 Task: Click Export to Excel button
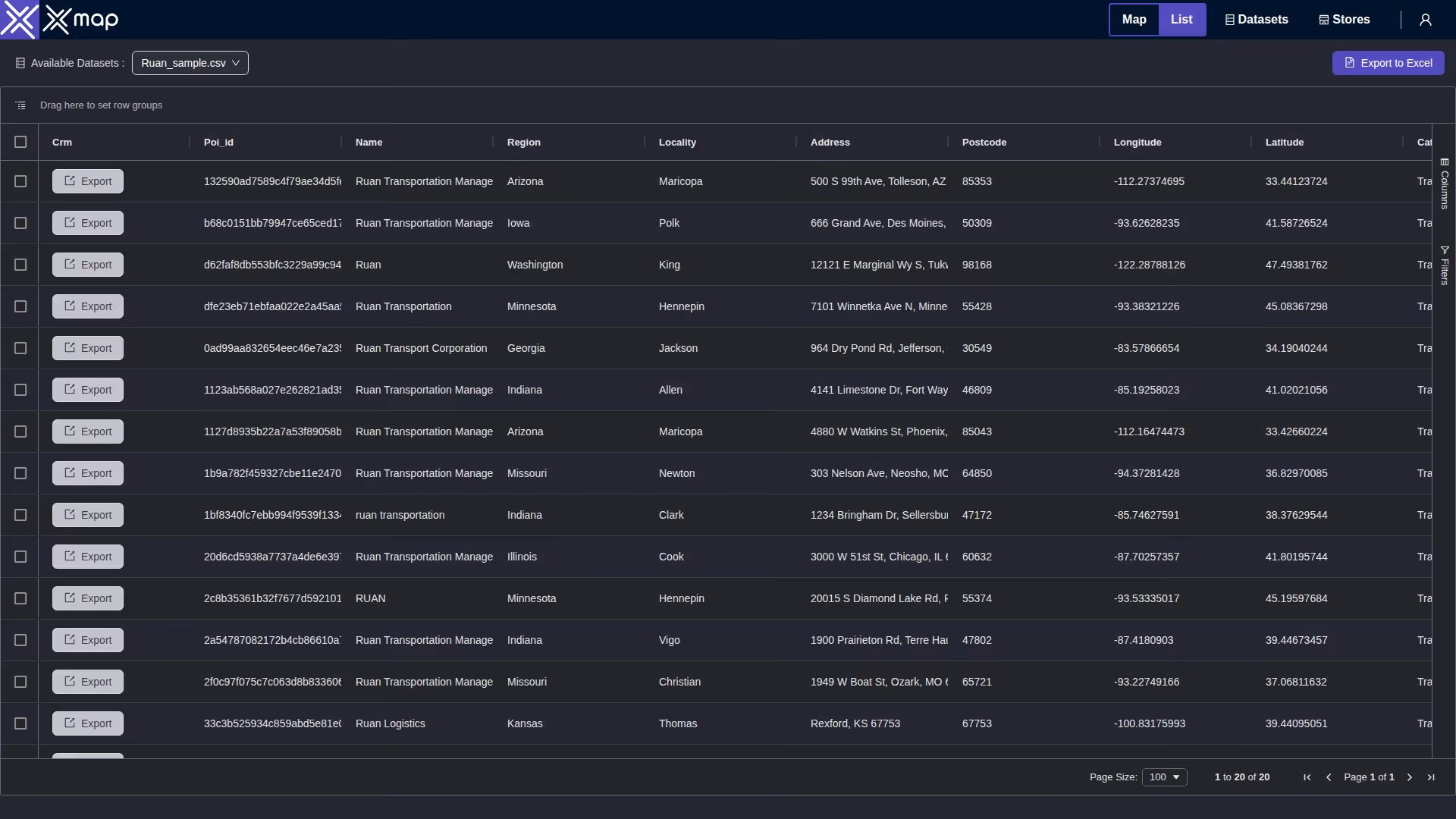(x=1389, y=63)
